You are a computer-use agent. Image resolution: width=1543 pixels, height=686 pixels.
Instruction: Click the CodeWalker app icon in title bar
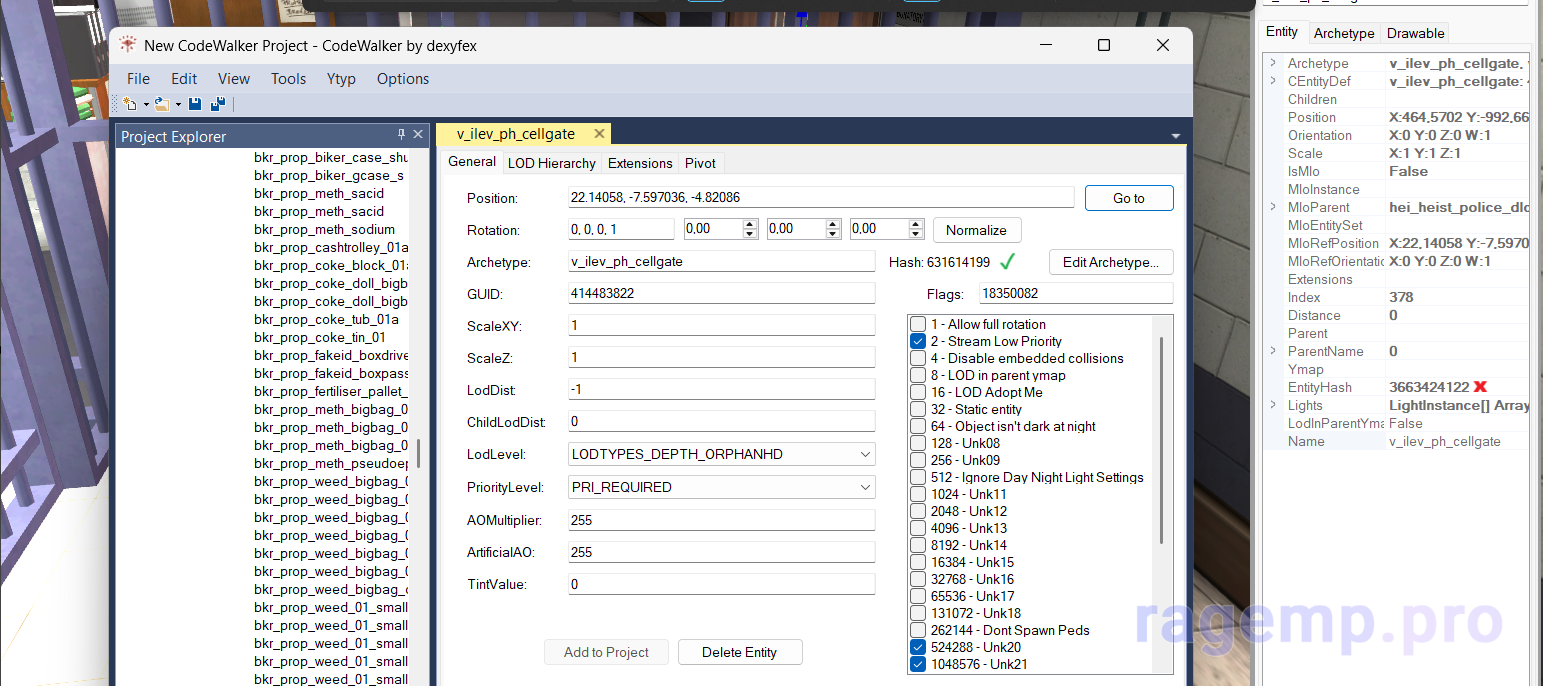(x=128, y=45)
